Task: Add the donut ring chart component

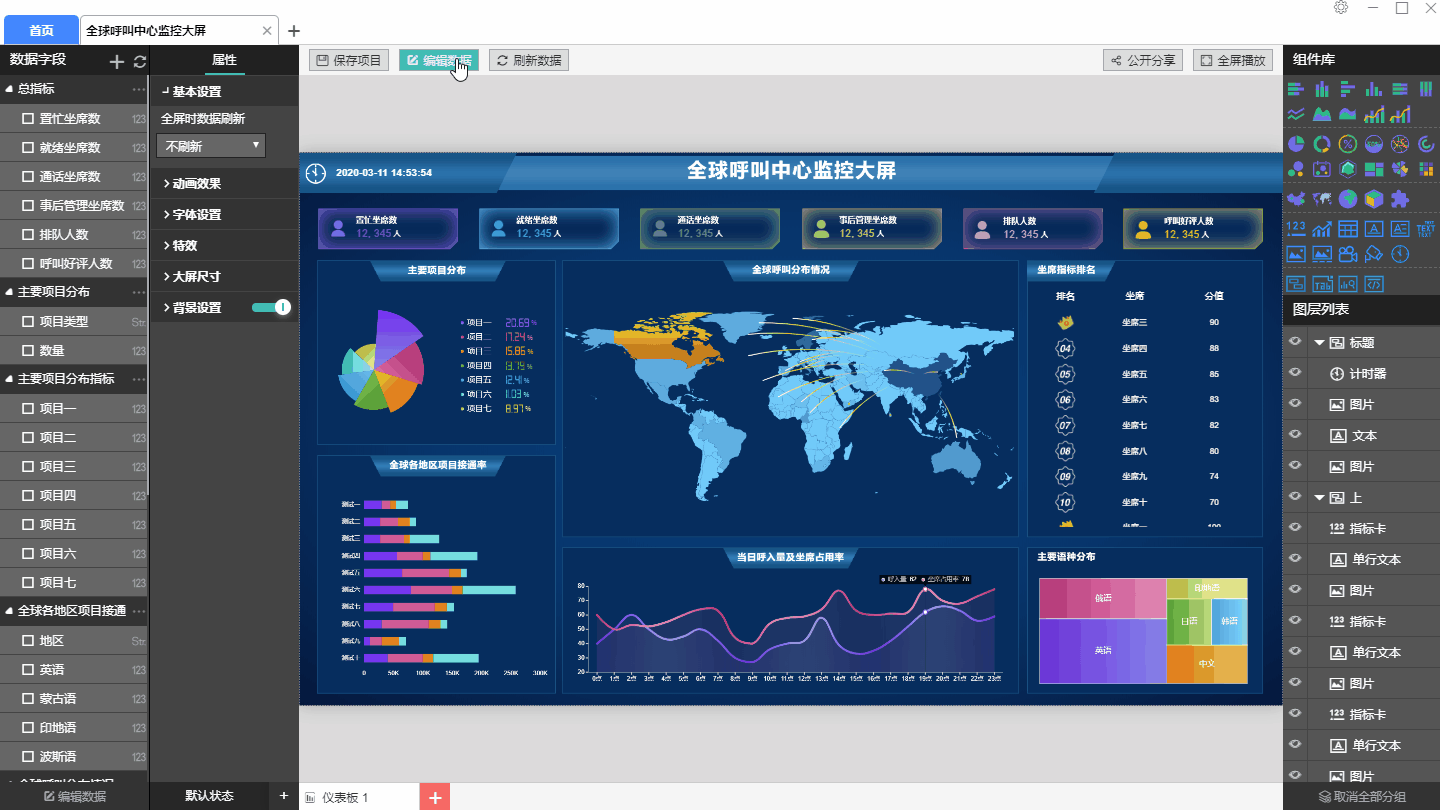Action: (1322, 143)
